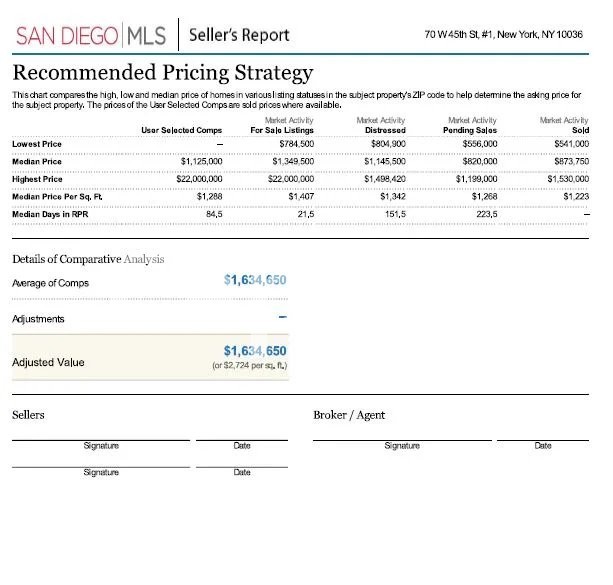Select the Adjusted Value $1,634,650 amount
613x585 pixels.
coord(255,350)
